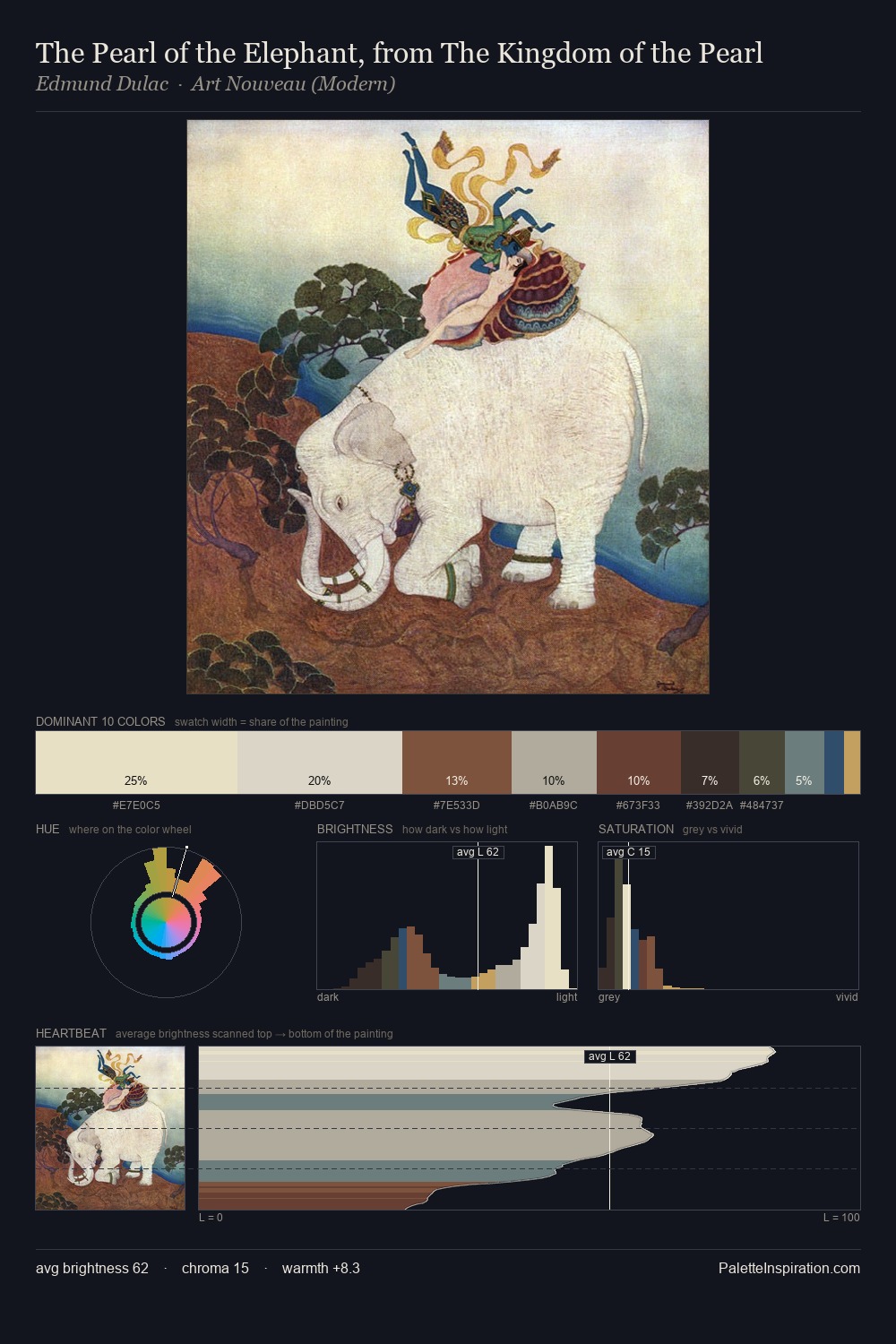Click the '#673F33' hex code label

638,806
